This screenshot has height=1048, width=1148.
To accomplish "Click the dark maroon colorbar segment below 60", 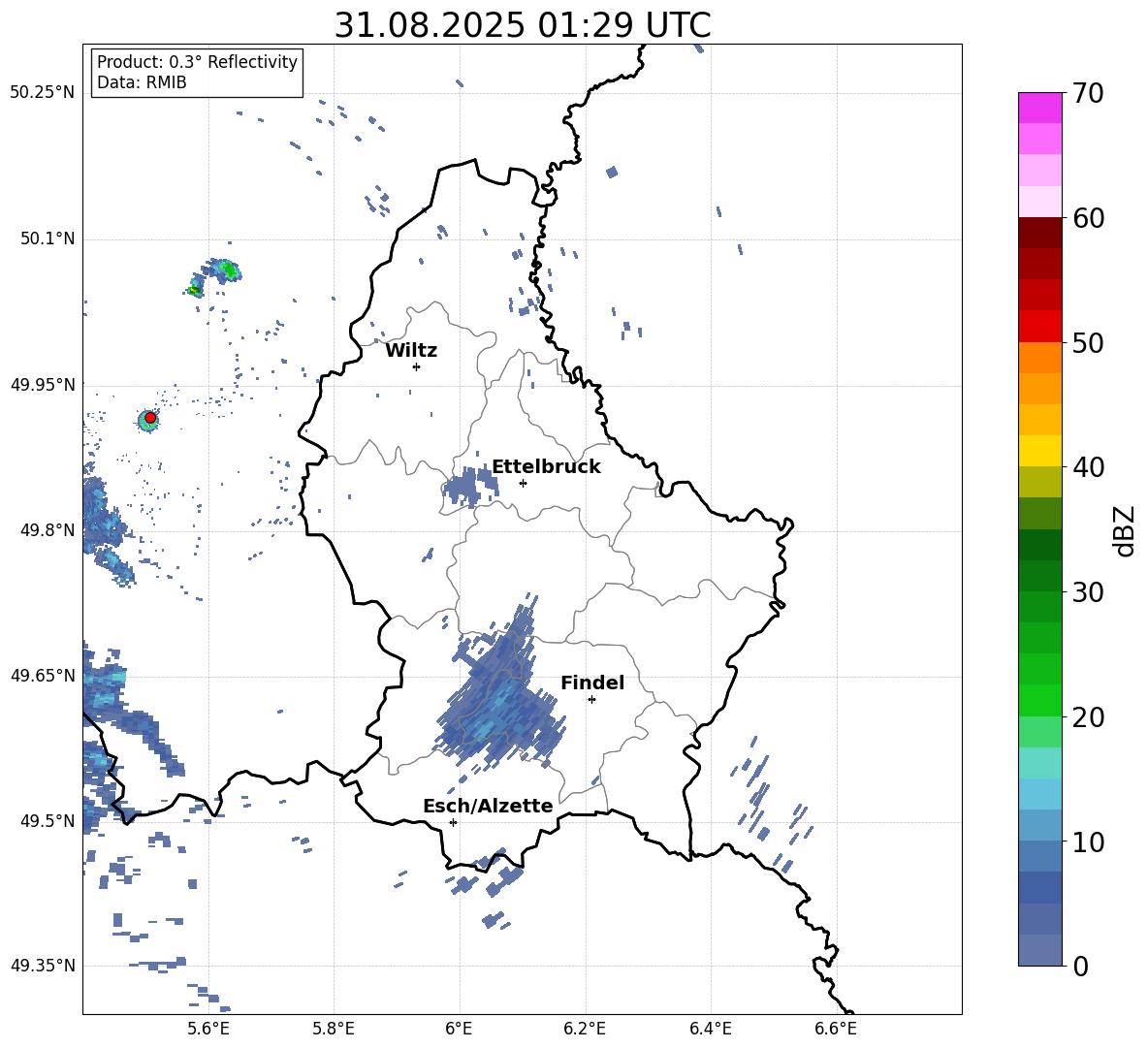I will tap(1039, 233).
